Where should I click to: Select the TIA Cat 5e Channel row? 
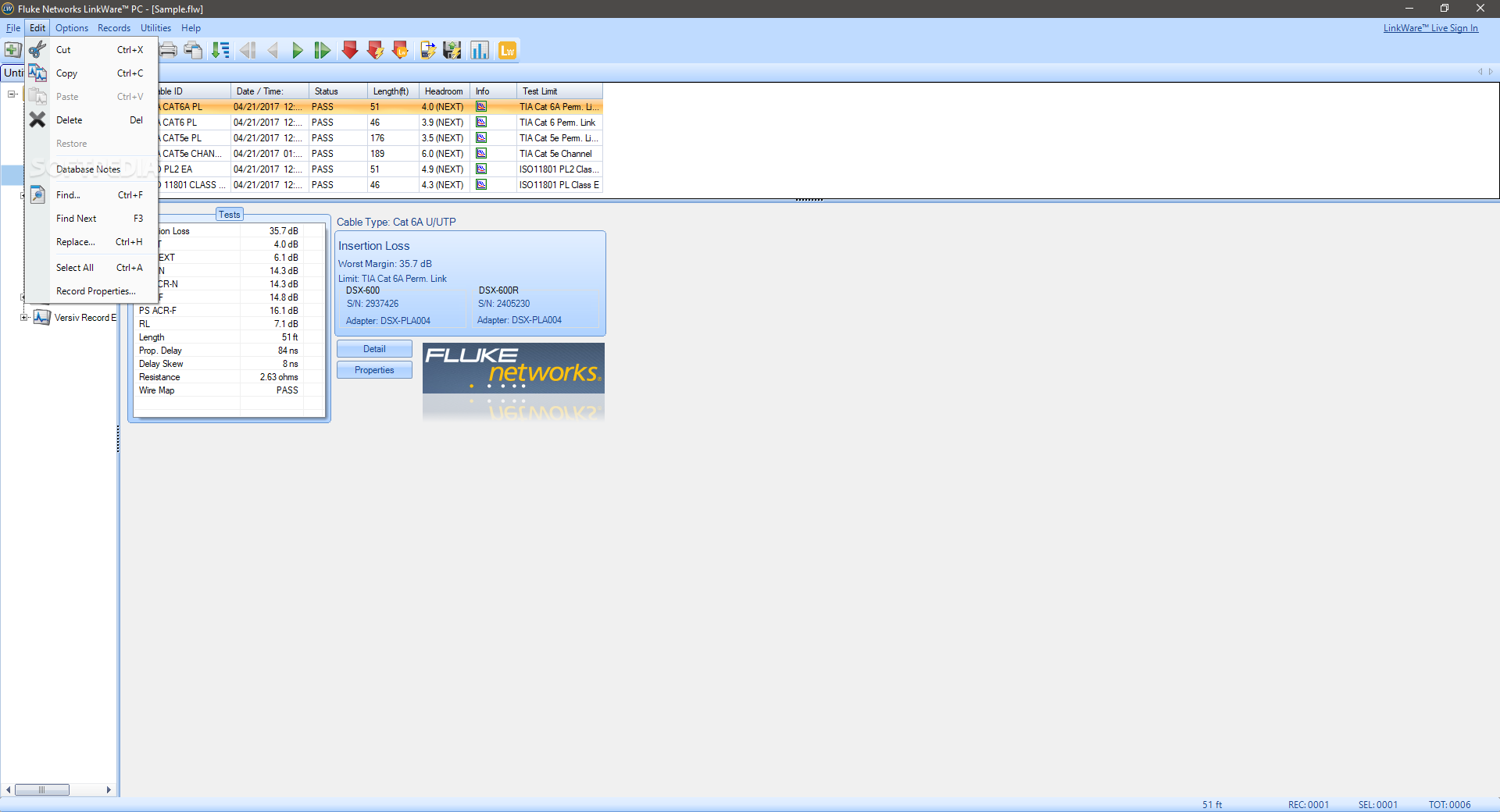379,154
